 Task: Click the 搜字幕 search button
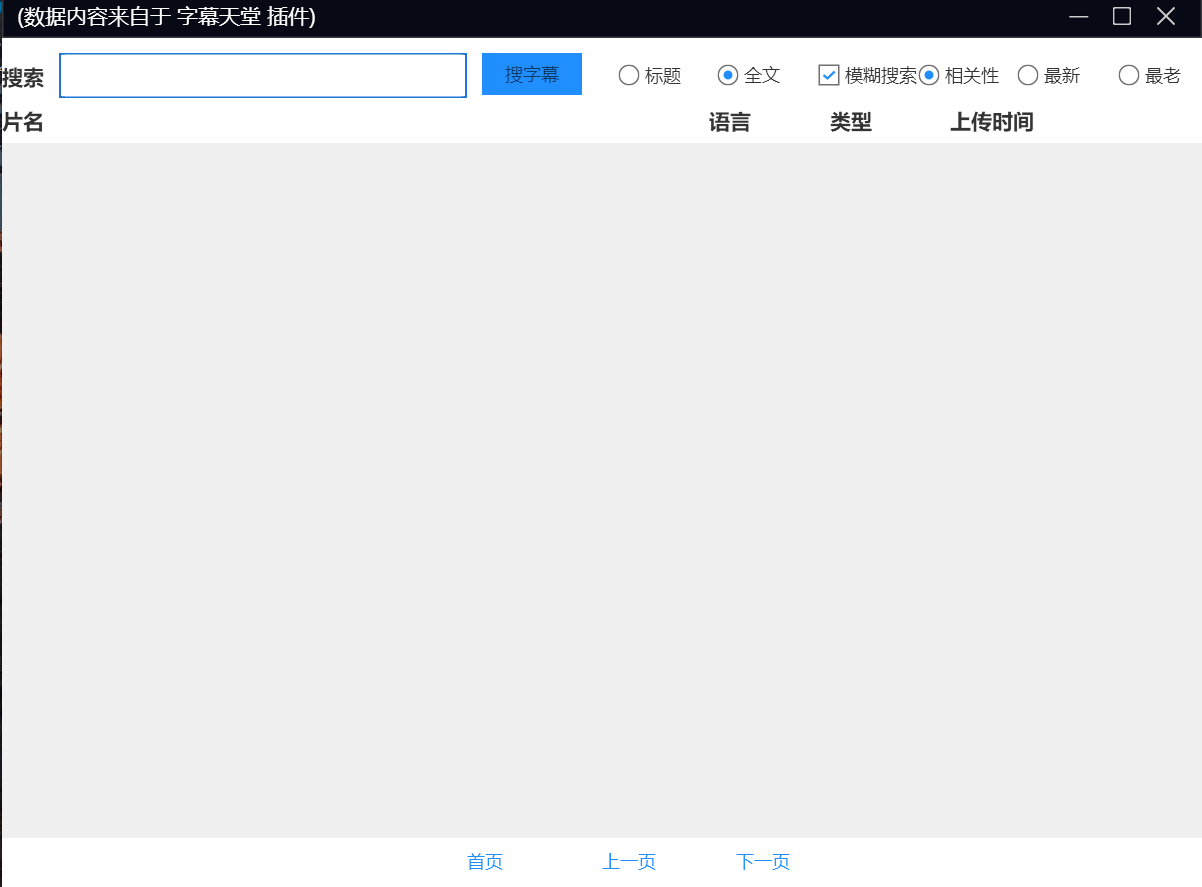(531, 74)
